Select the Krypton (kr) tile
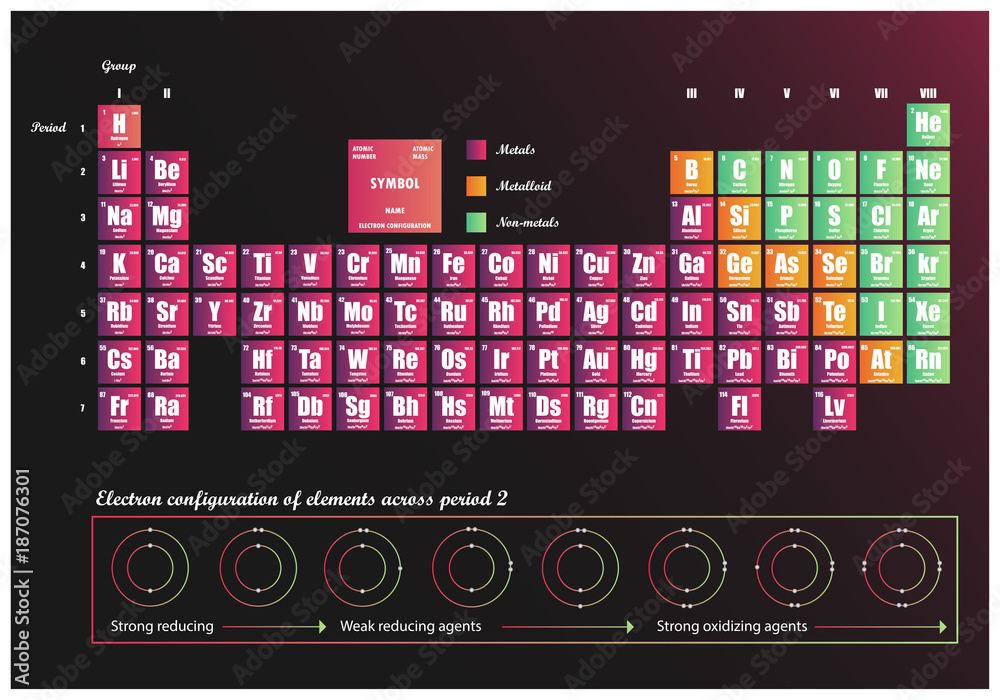This screenshot has height=700, width=1000. tap(928, 266)
